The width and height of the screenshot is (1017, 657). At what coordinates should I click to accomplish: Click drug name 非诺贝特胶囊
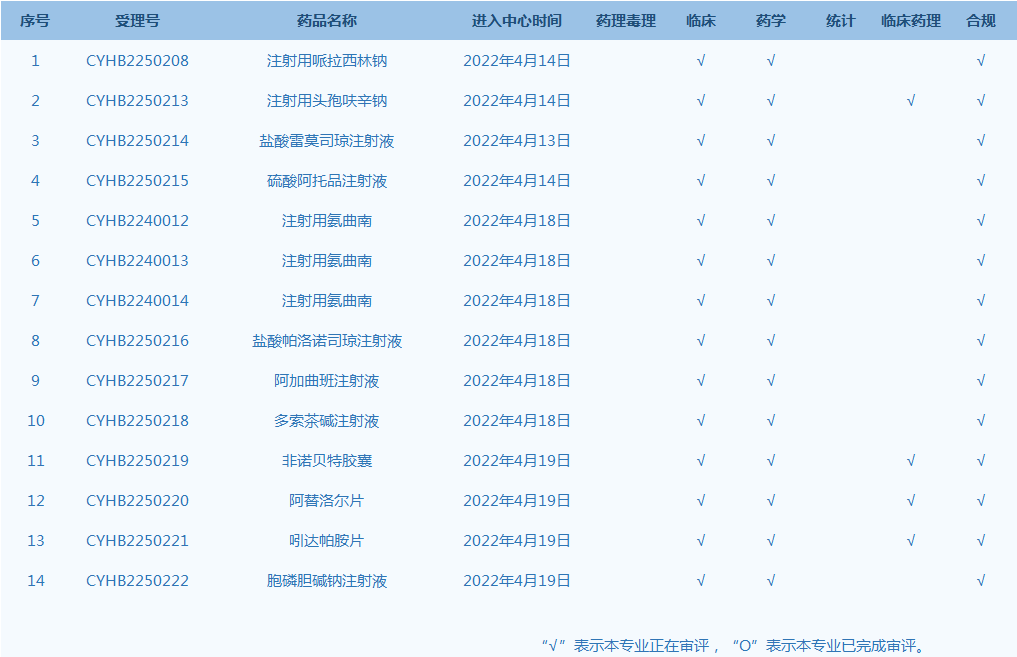click(327, 461)
